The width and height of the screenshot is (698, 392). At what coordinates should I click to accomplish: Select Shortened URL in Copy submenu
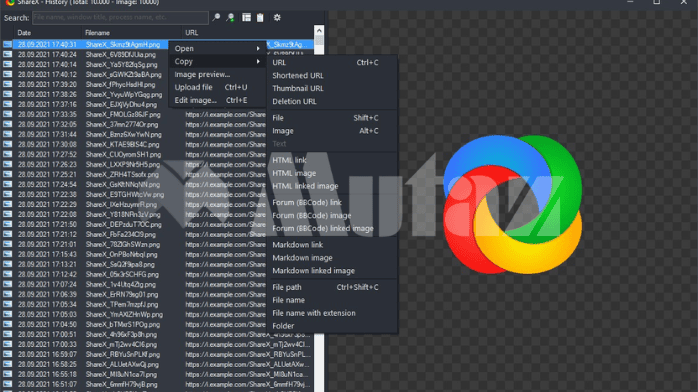pos(332,76)
